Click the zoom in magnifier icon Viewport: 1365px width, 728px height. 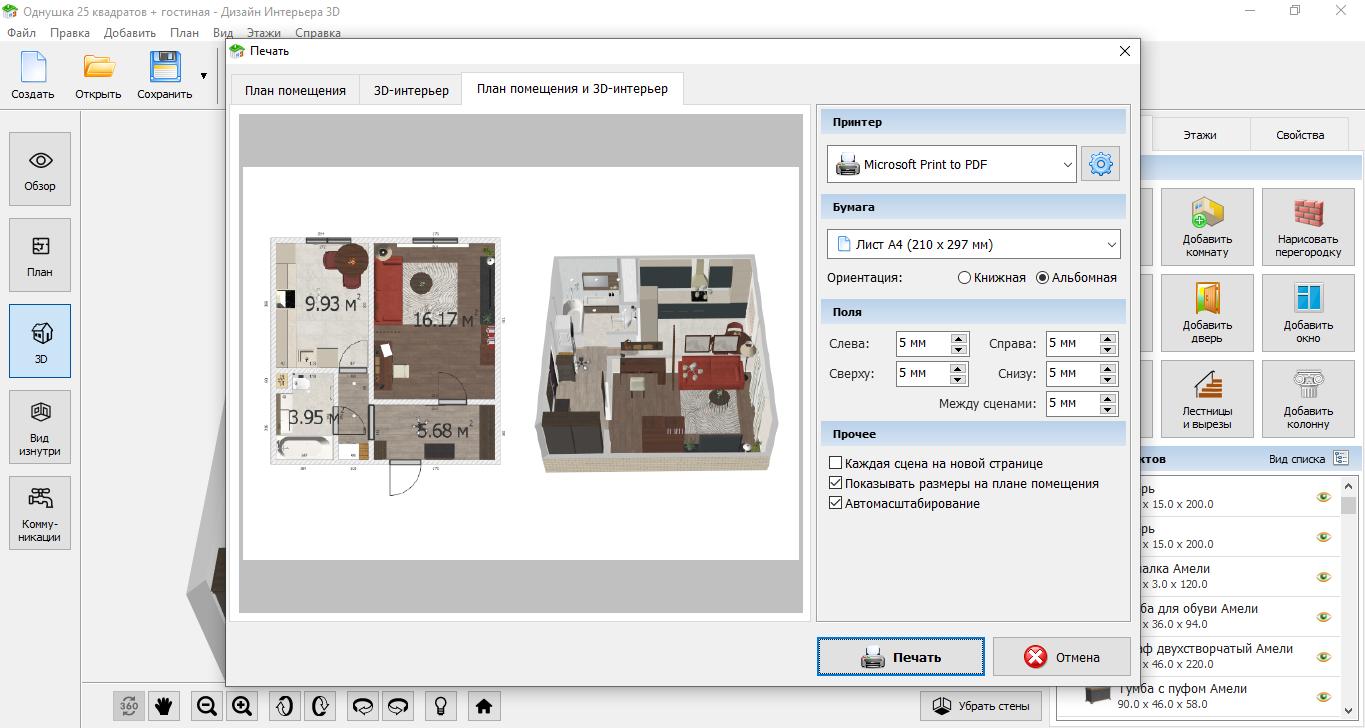point(242,706)
